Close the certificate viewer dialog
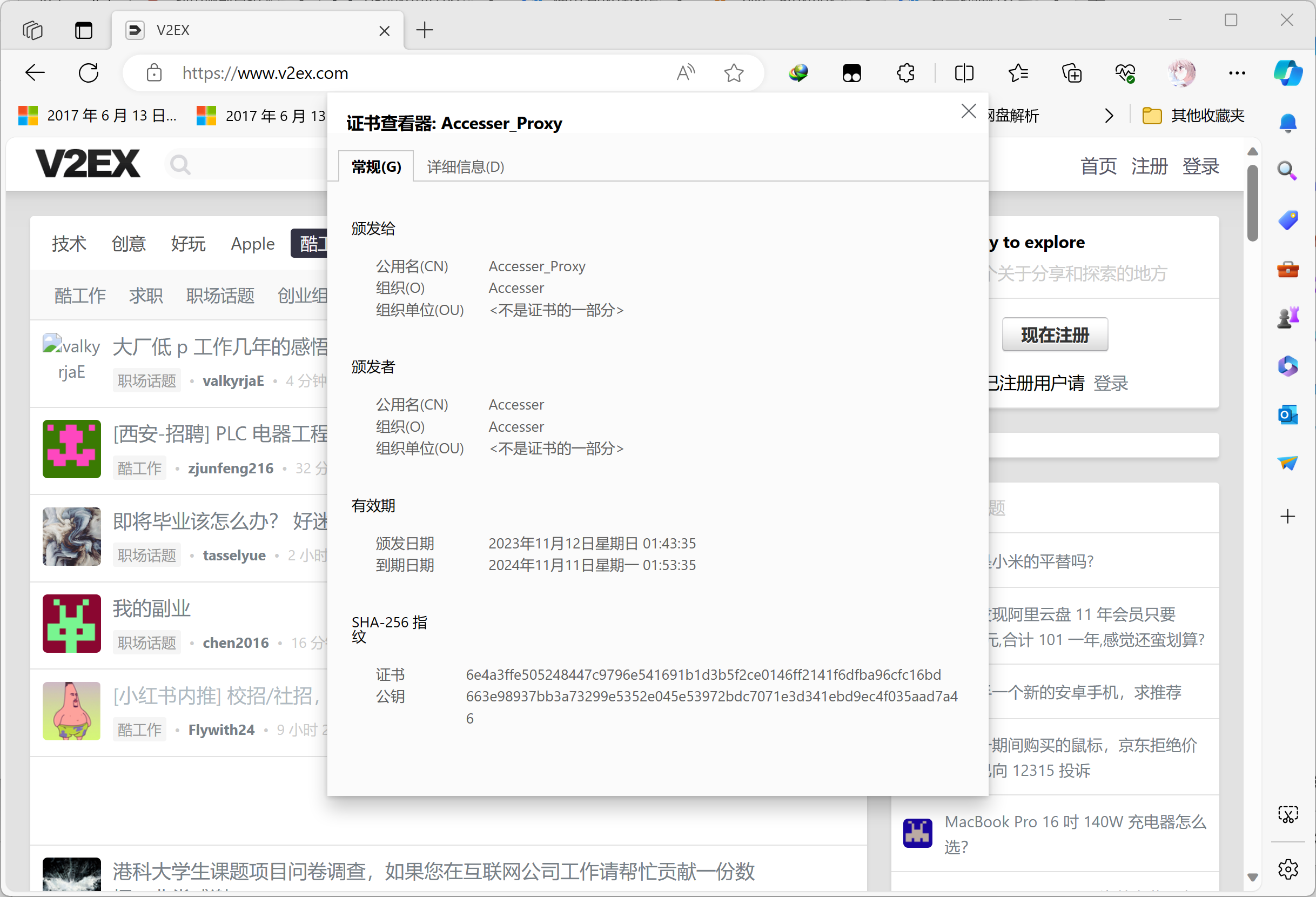1316x897 pixels. click(x=968, y=111)
